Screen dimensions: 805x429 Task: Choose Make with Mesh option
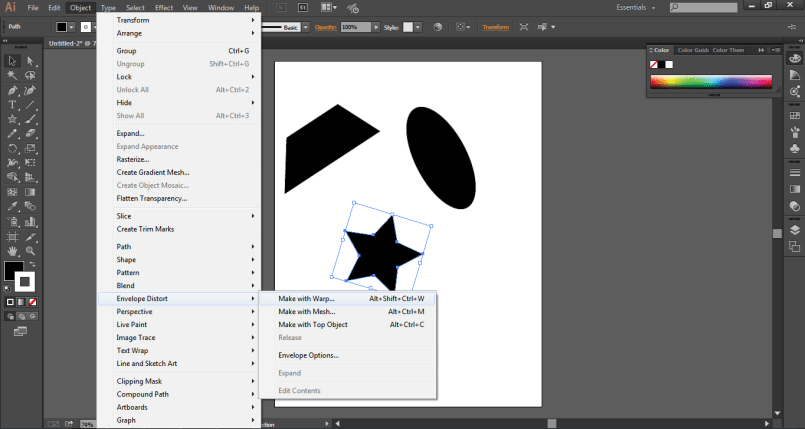(306, 311)
